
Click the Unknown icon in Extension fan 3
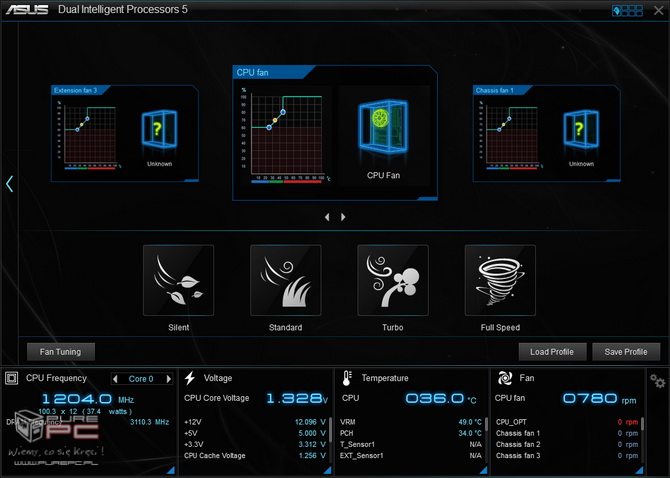(x=159, y=129)
